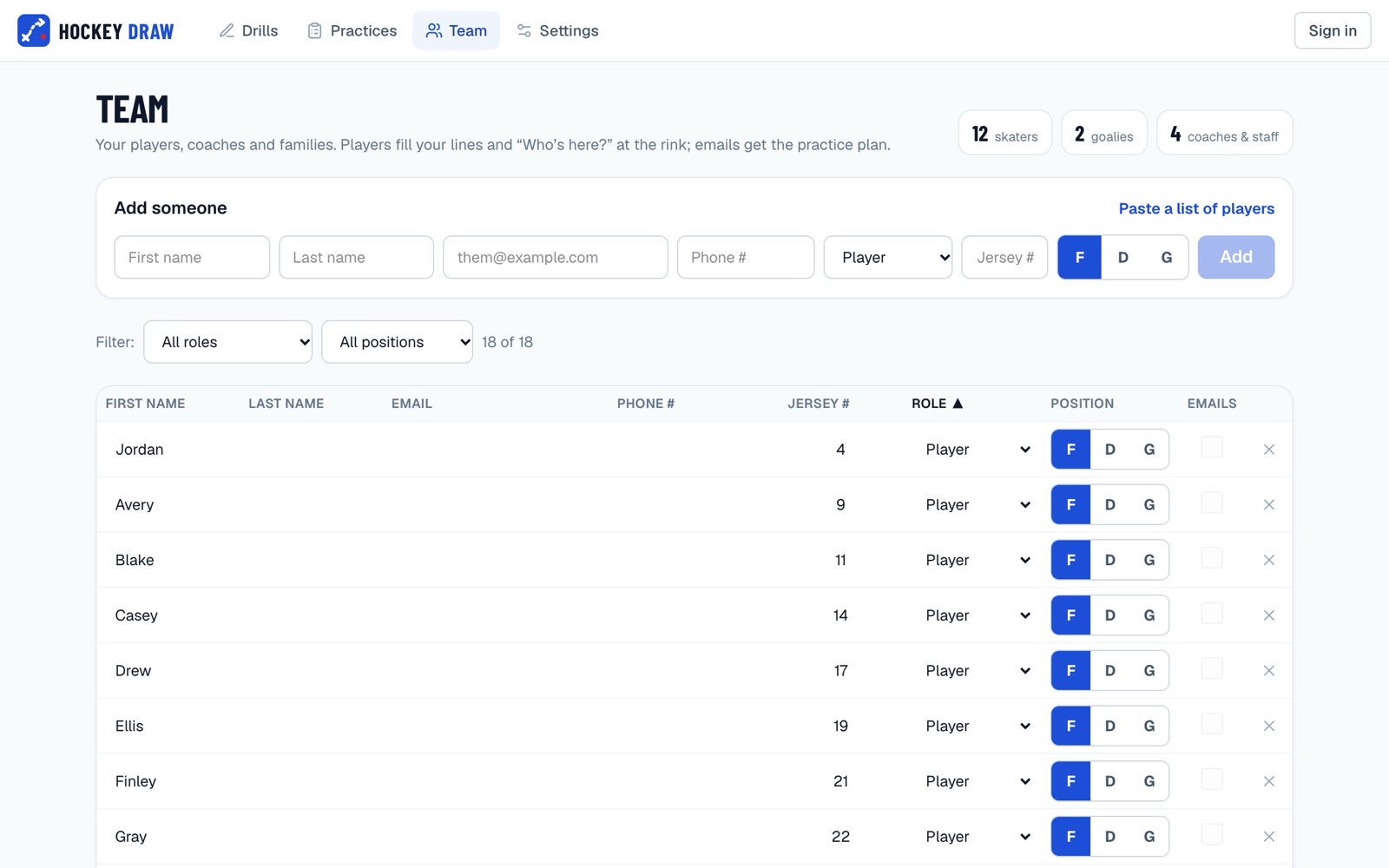
Task: Focus the Jersey # input field
Action: click(1004, 258)
